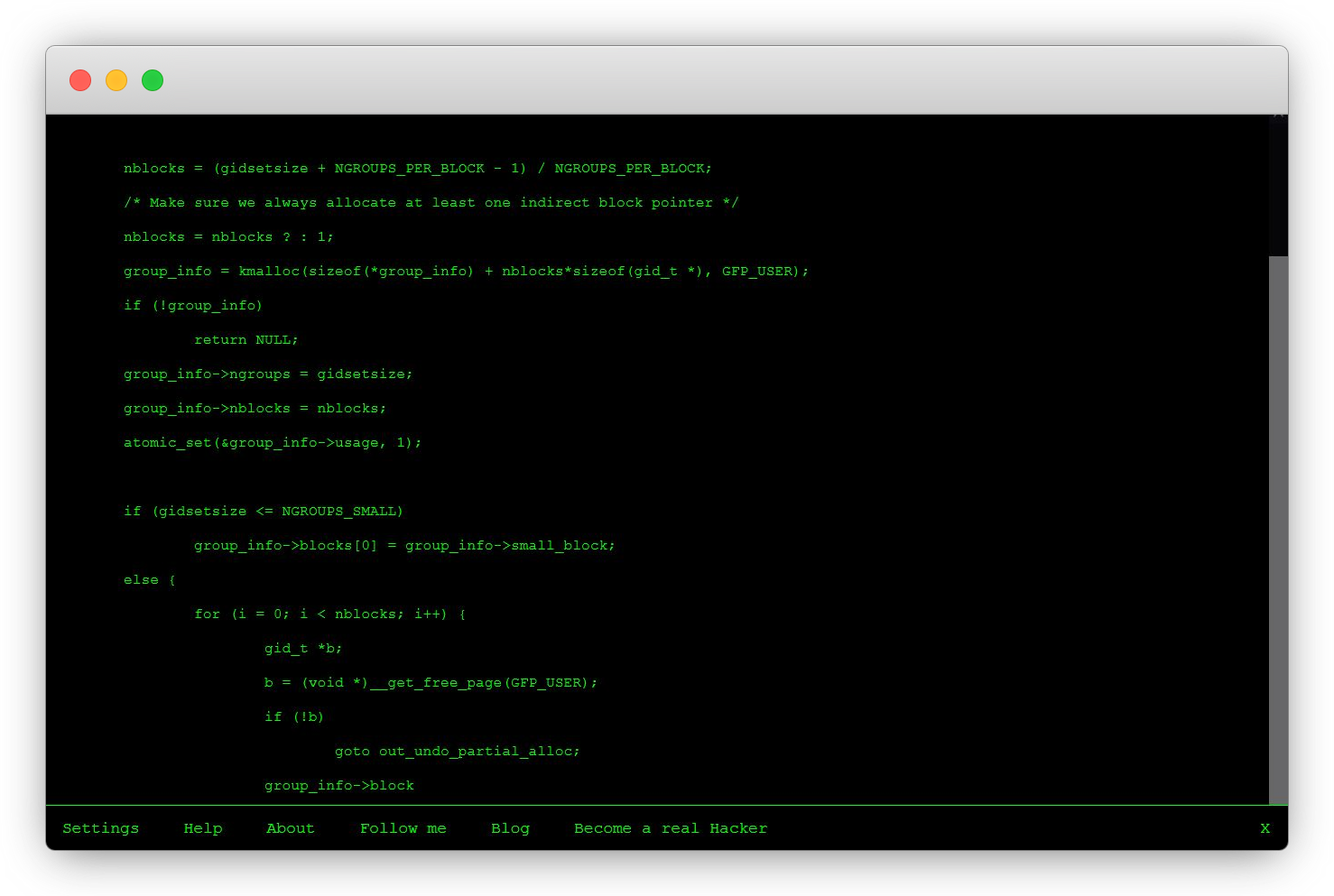Viewport: 1334px width, 896px height.
Task: Click the indirect block pointer comment
Action: pyautogui.click(x=431, y=202)
